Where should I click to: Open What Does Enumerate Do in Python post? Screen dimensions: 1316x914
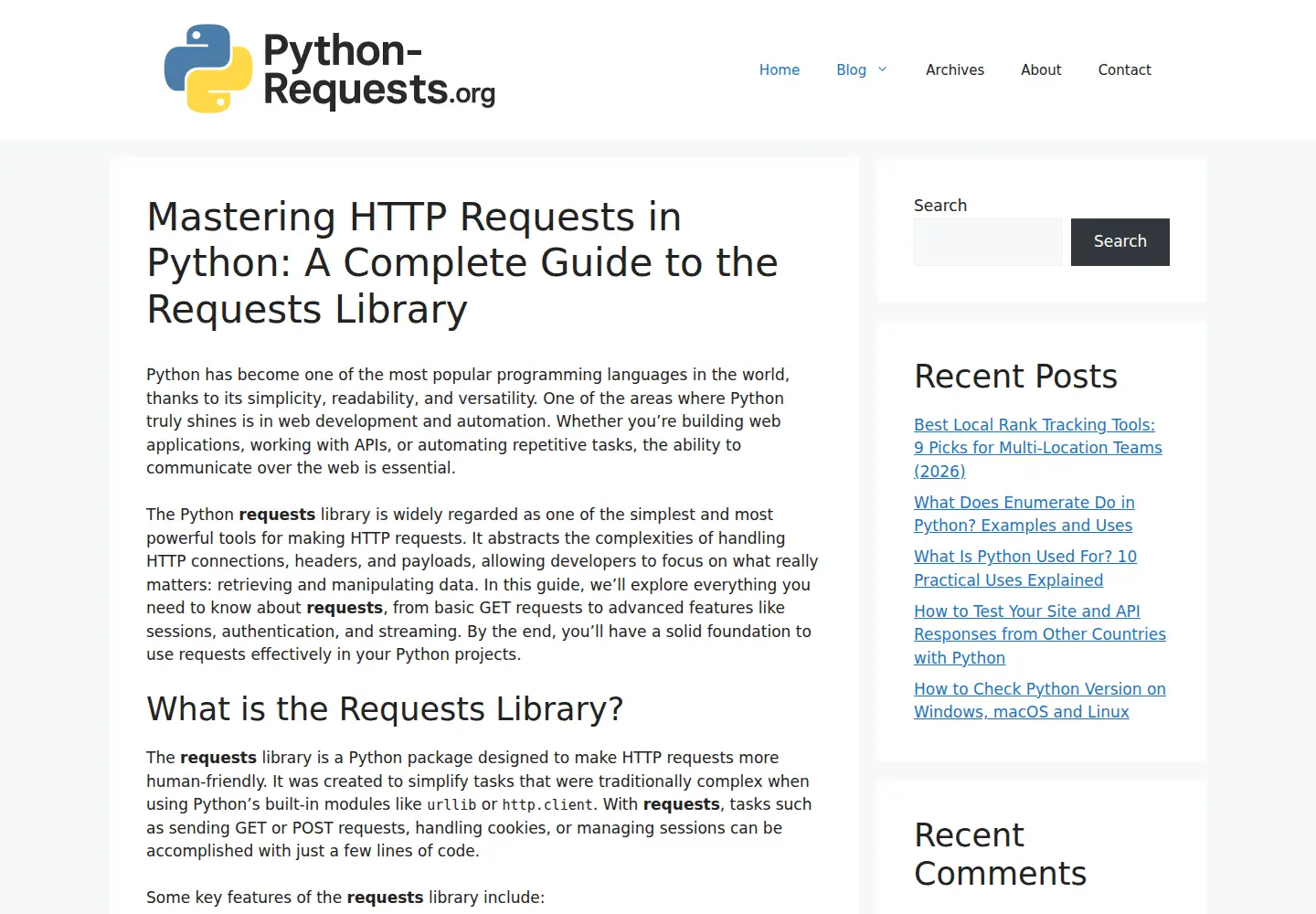(1024, 514)
